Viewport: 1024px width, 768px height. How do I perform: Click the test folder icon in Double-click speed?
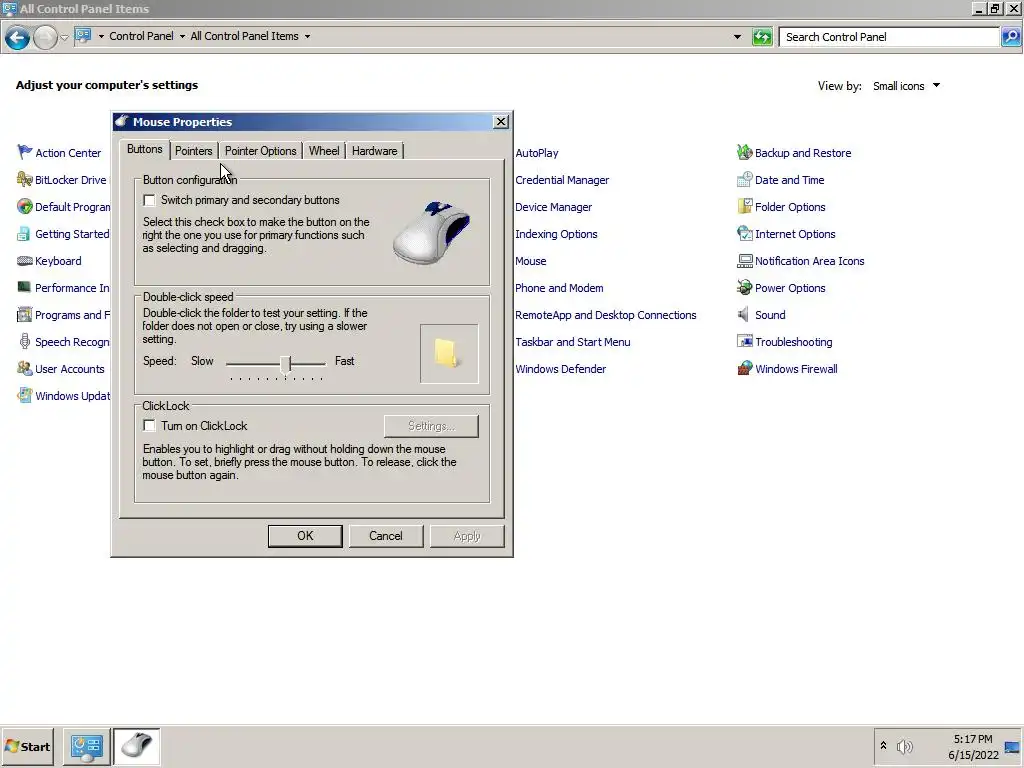pos(449,353)
